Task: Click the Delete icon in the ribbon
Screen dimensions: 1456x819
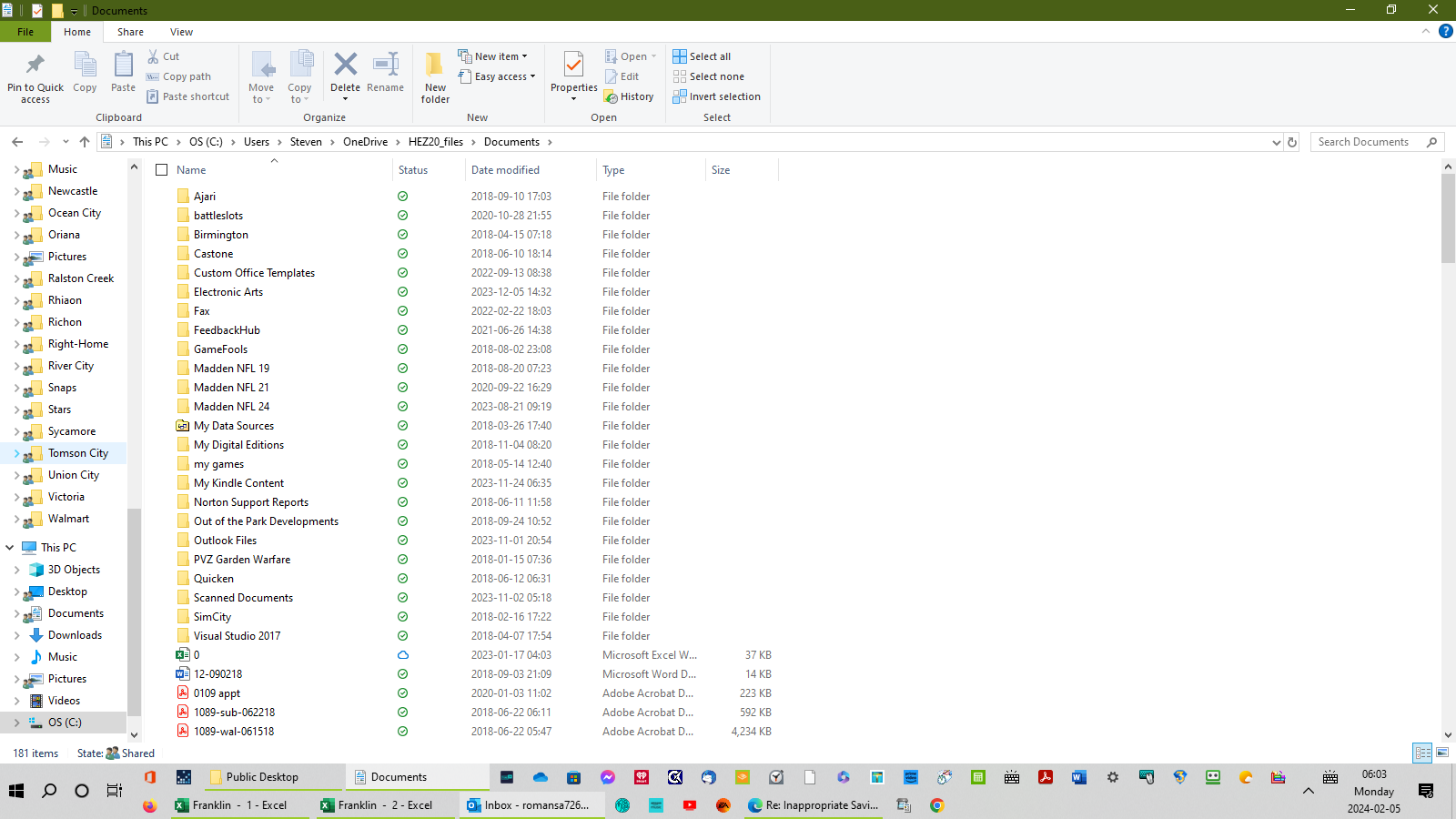Action: click(345, 66)
